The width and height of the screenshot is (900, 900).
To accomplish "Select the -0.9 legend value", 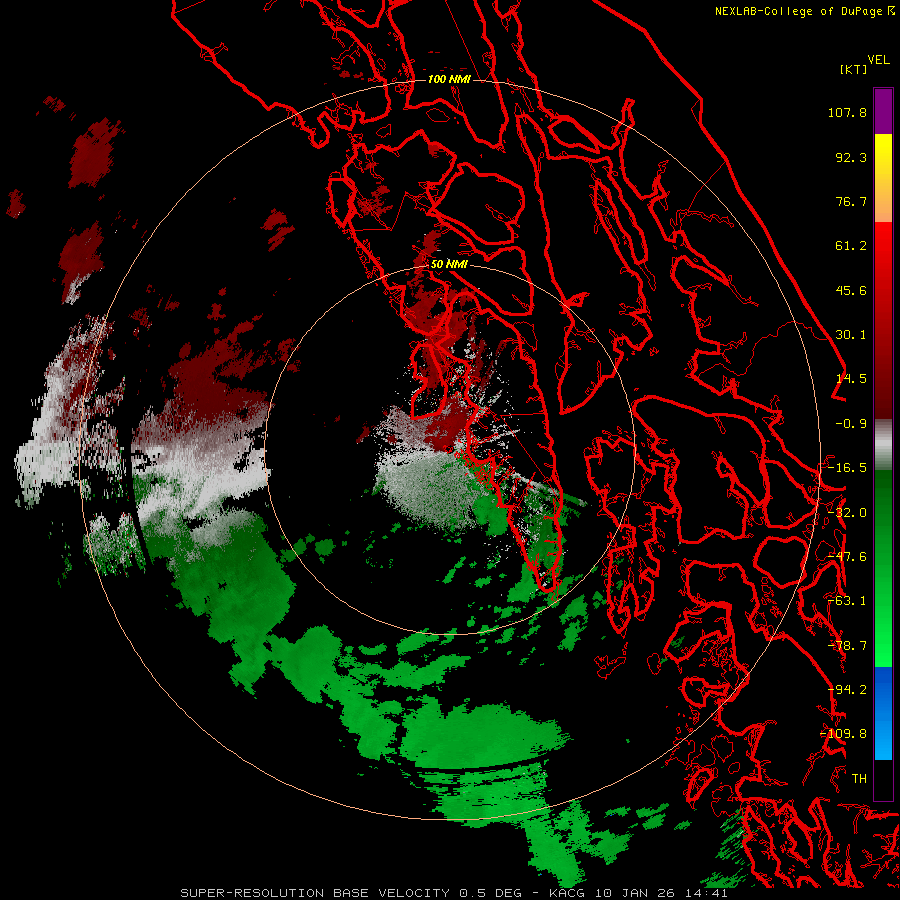I will pos(851,424).
